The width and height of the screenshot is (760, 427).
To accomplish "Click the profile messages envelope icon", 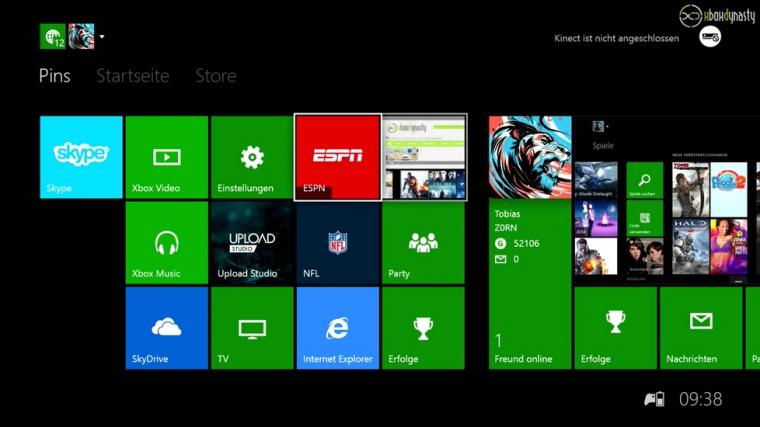I will 501,259.
